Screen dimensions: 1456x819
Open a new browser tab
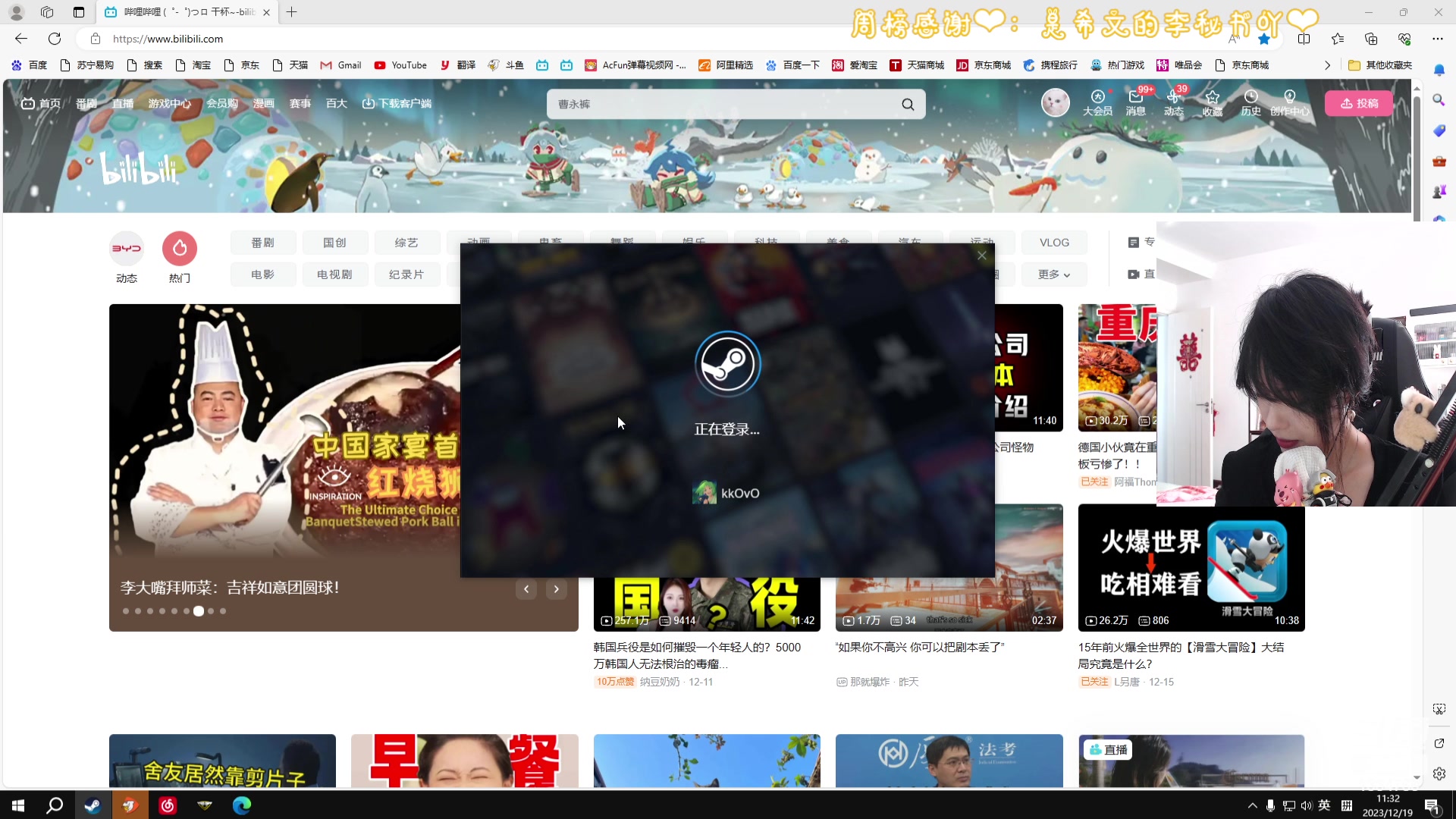point(291,12)
